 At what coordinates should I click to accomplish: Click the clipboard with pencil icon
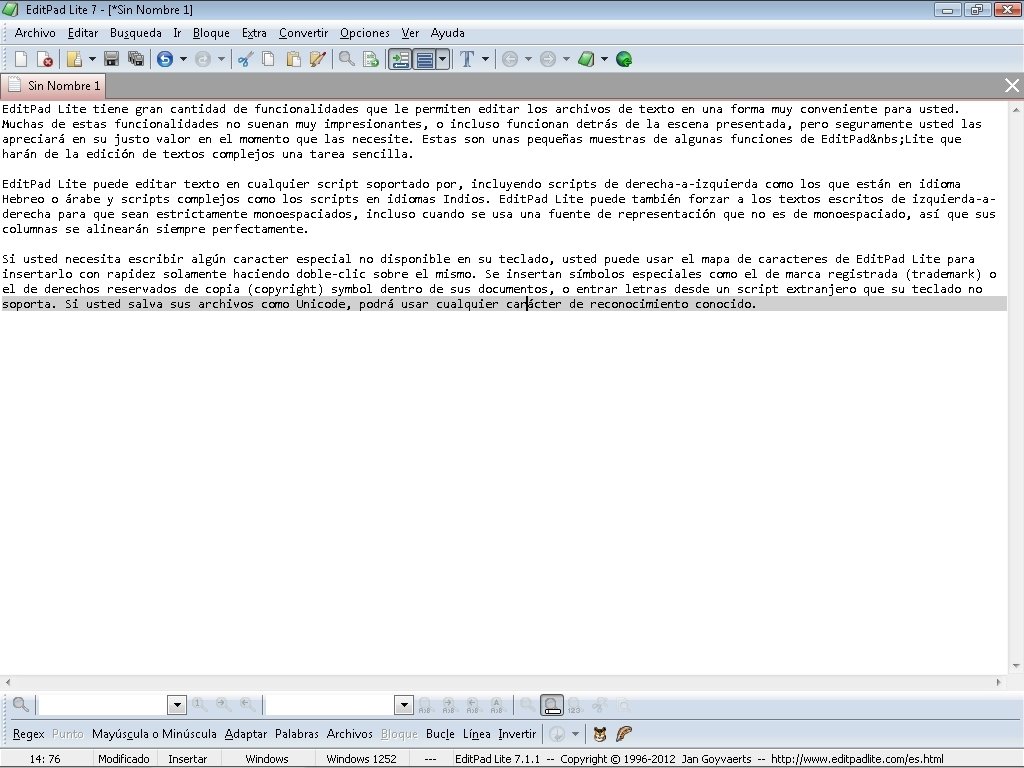(x=317, y=59)
